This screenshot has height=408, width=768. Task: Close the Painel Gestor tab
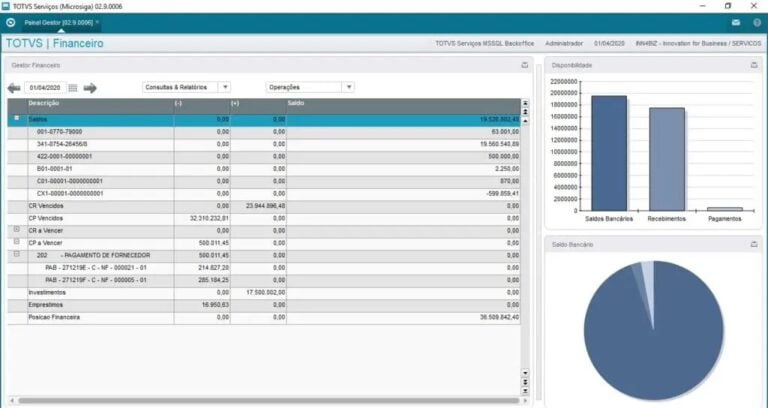coord(97,21)
